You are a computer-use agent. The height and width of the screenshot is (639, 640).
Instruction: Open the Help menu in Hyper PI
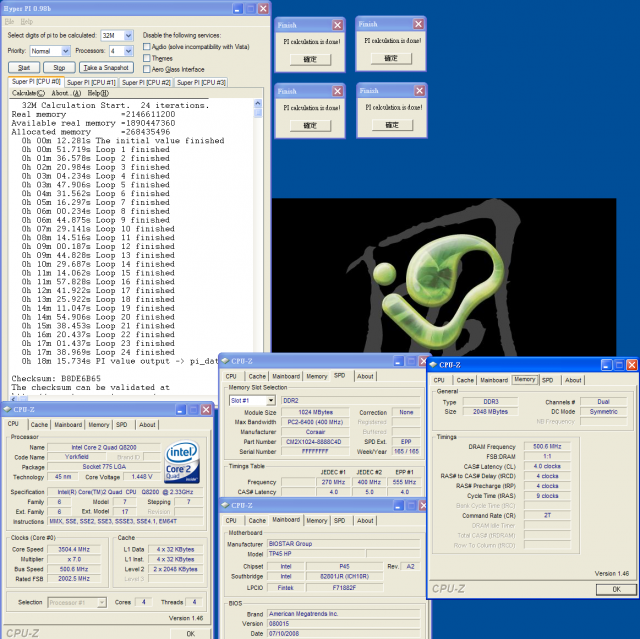pyautogui.click(x=27, y=22)
